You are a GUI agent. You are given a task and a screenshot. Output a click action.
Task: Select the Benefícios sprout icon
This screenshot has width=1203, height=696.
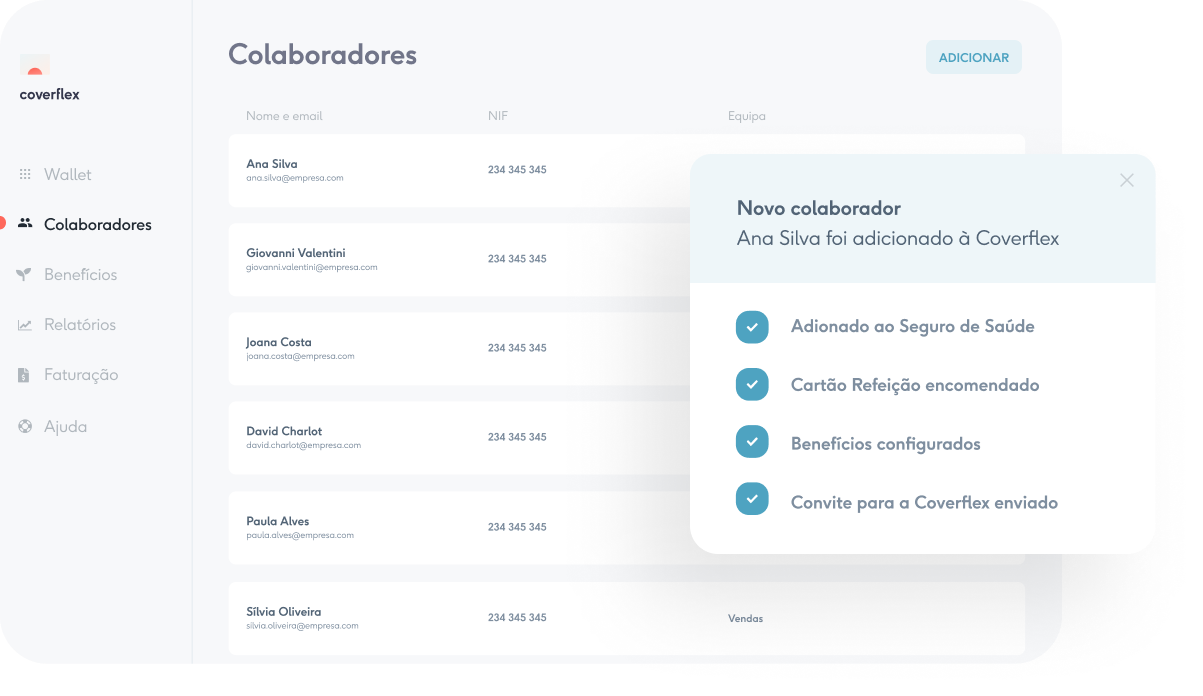coord(25,275)
